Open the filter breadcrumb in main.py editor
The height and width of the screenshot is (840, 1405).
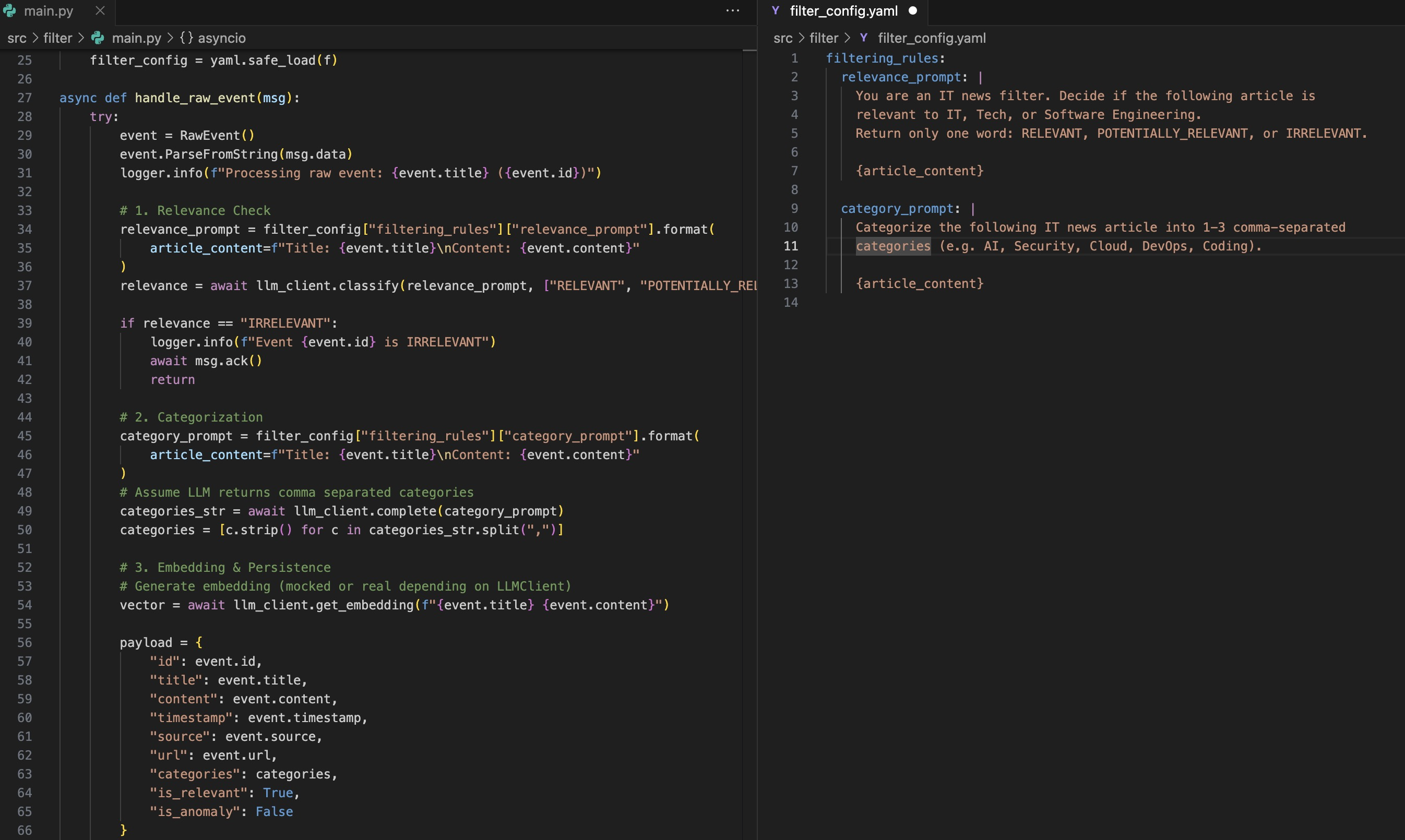click(x=58, y=38)
